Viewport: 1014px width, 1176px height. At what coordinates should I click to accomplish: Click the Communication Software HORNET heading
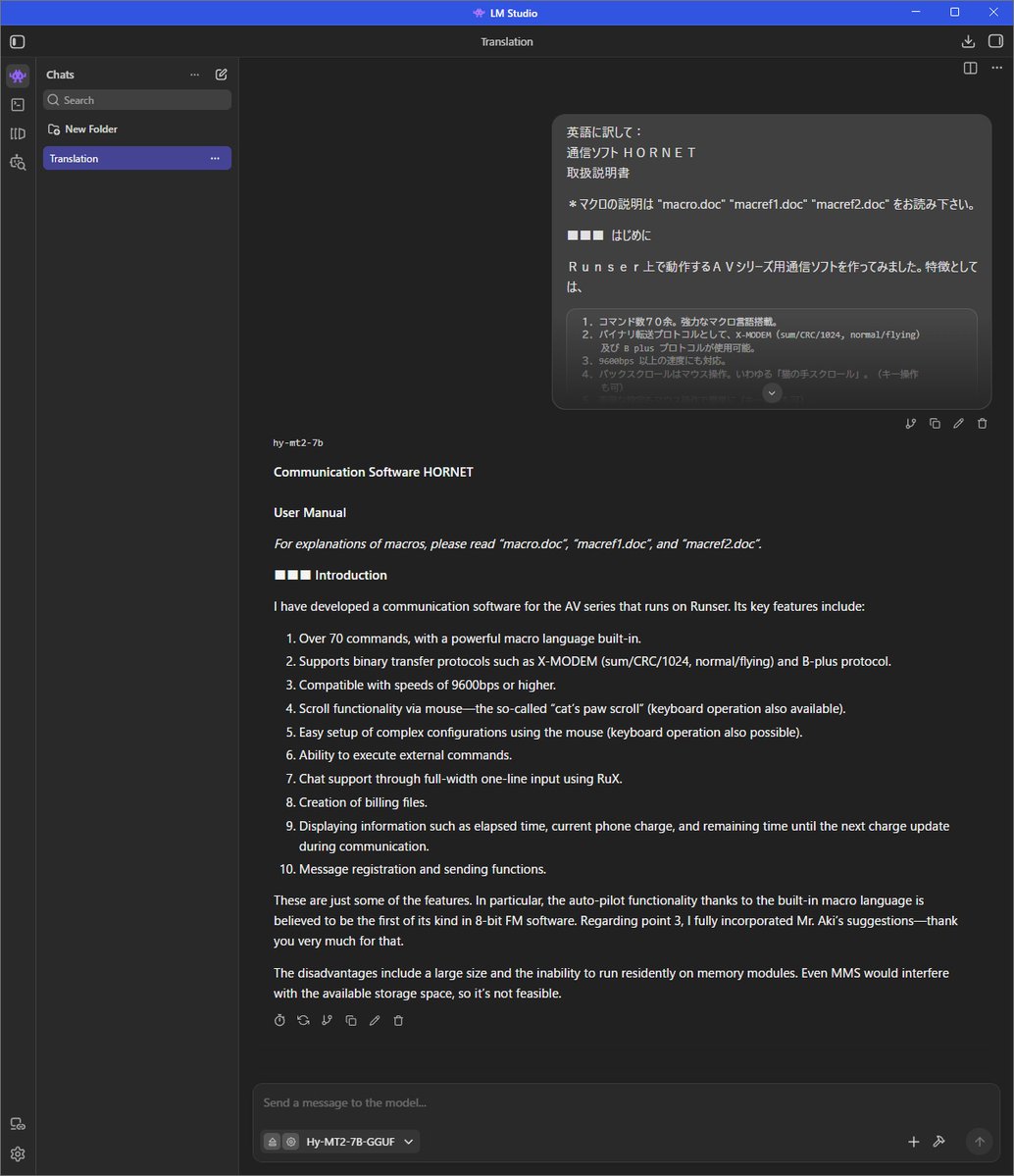[373, 472]
